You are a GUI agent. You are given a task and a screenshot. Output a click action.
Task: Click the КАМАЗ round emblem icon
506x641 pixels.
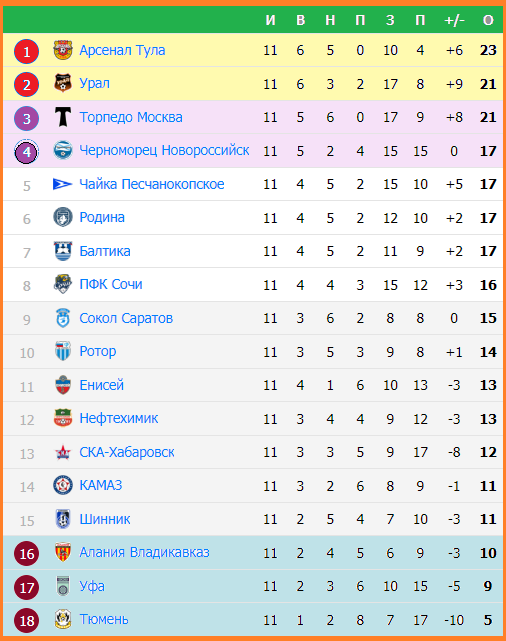pos(63,485)
